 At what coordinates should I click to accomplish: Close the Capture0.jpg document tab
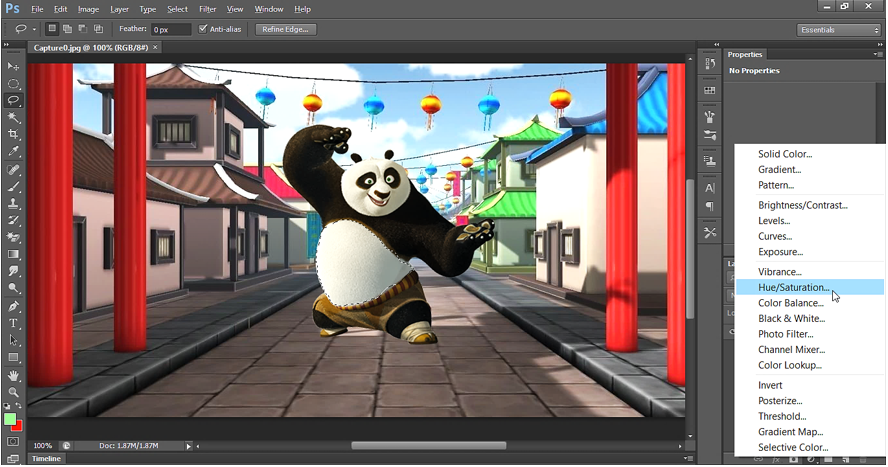click(155, 48)
